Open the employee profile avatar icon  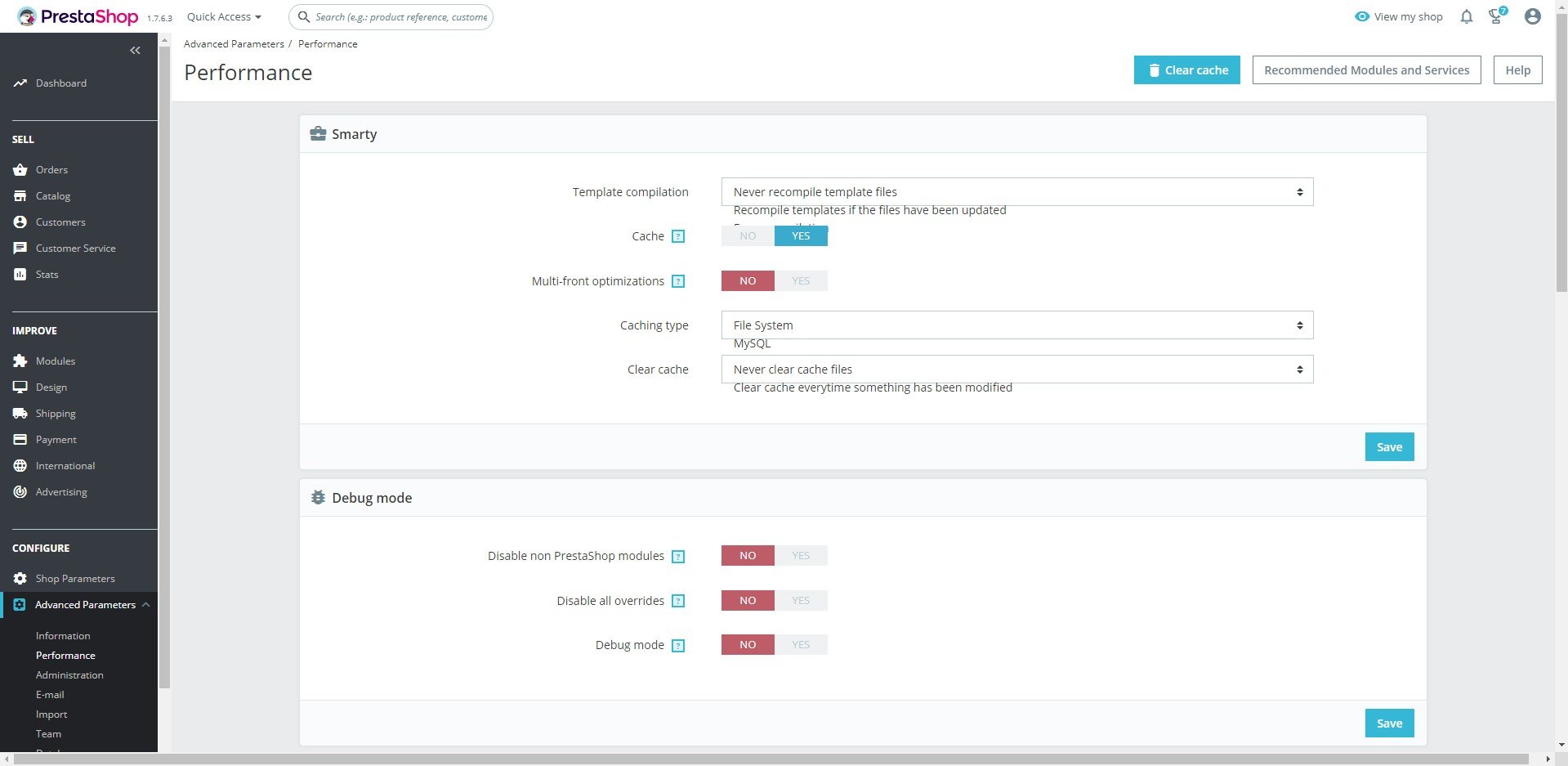[1533, 16]
